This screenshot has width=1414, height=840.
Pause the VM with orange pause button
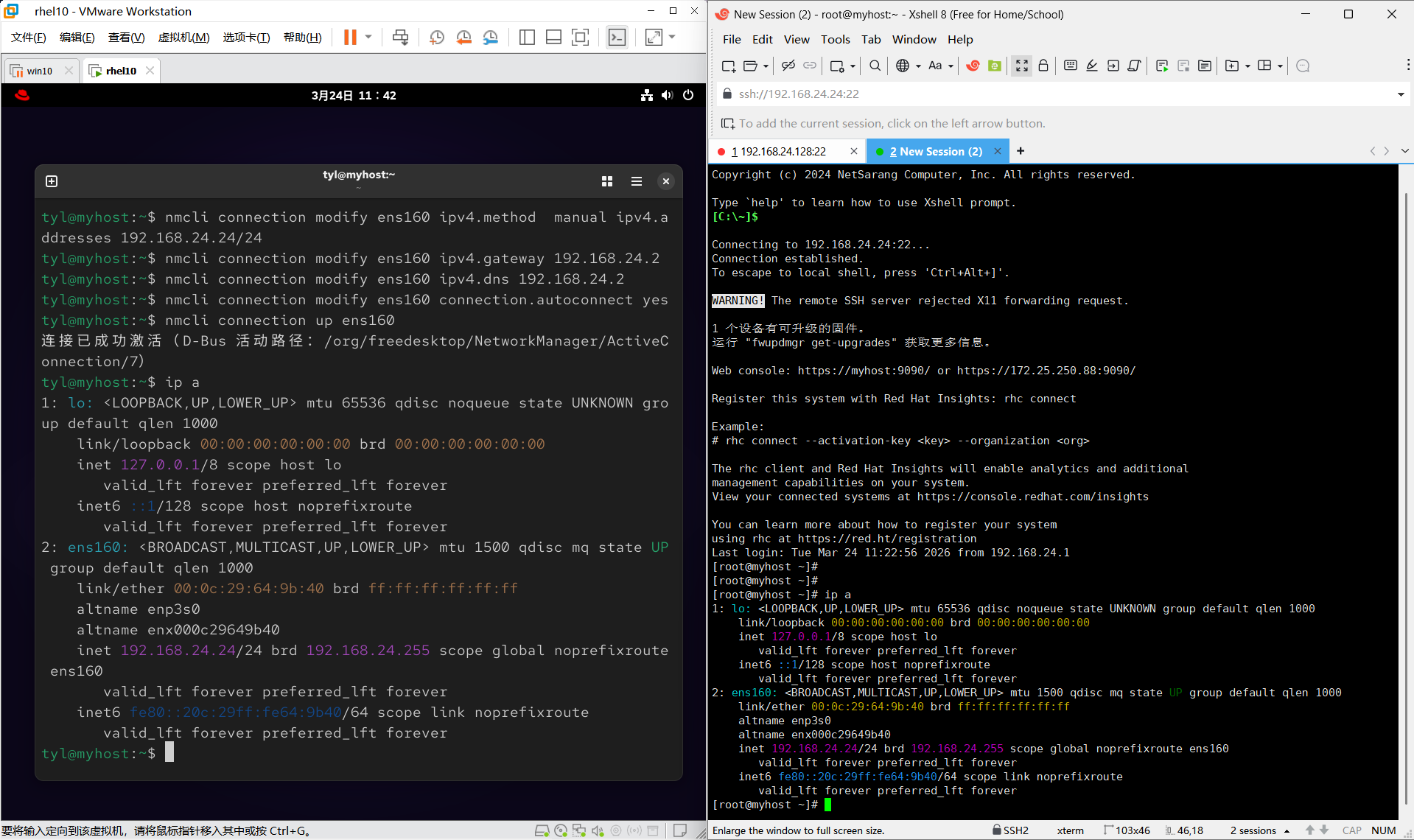pos(350,37)
